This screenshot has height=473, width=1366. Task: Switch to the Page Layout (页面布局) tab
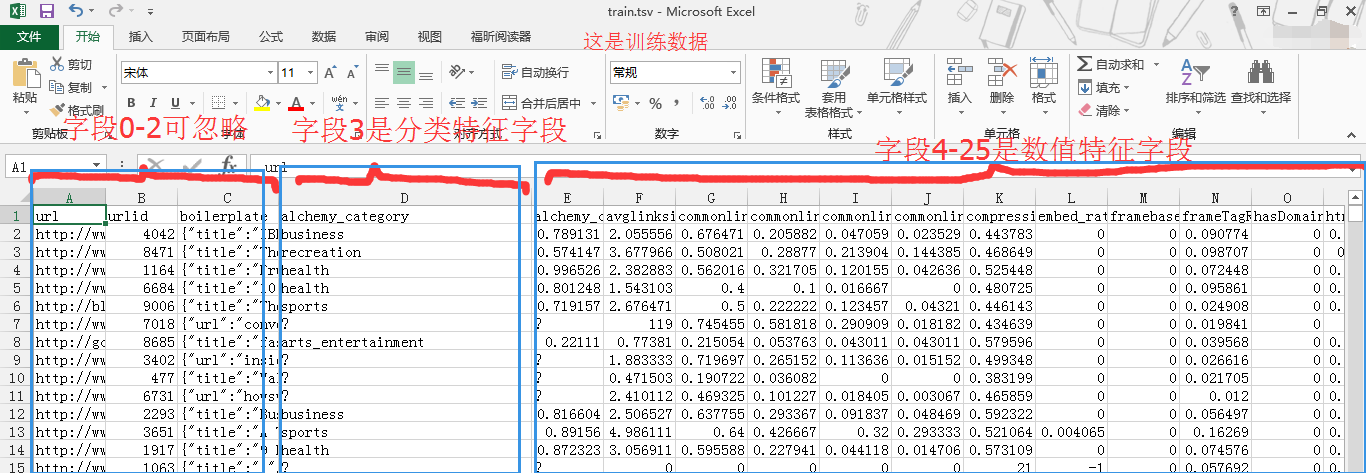pyautogui.click(x=205, y=36)
